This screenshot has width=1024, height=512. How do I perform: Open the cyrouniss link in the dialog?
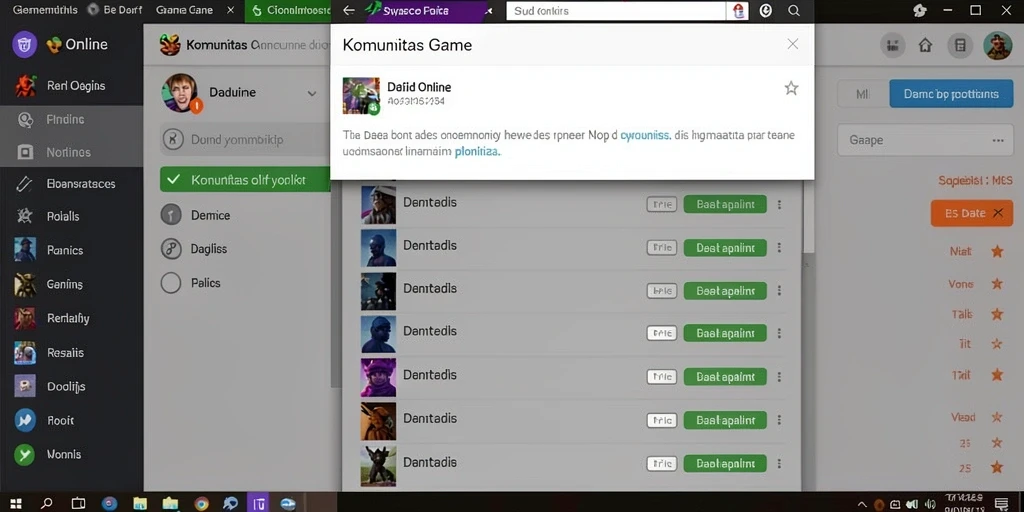[644, 136]
